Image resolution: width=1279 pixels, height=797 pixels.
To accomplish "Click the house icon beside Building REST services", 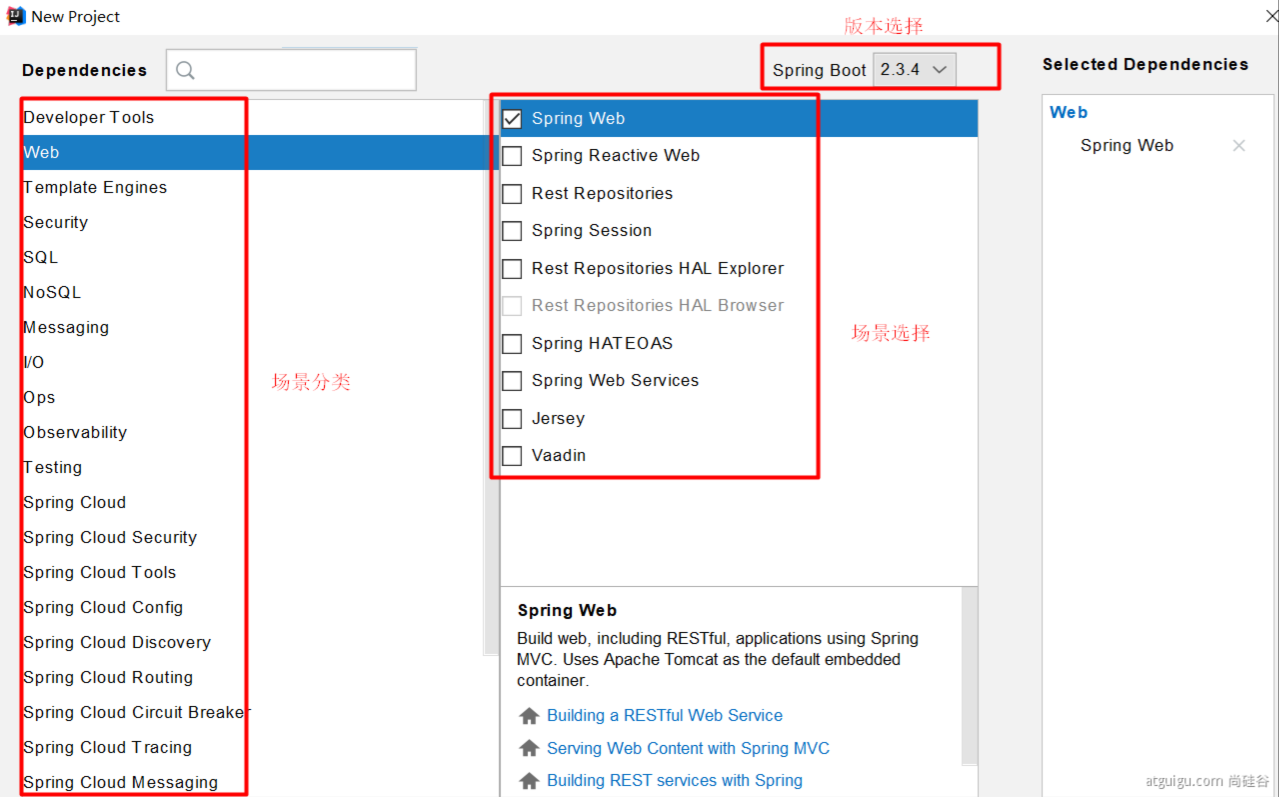I will [529, 781].
